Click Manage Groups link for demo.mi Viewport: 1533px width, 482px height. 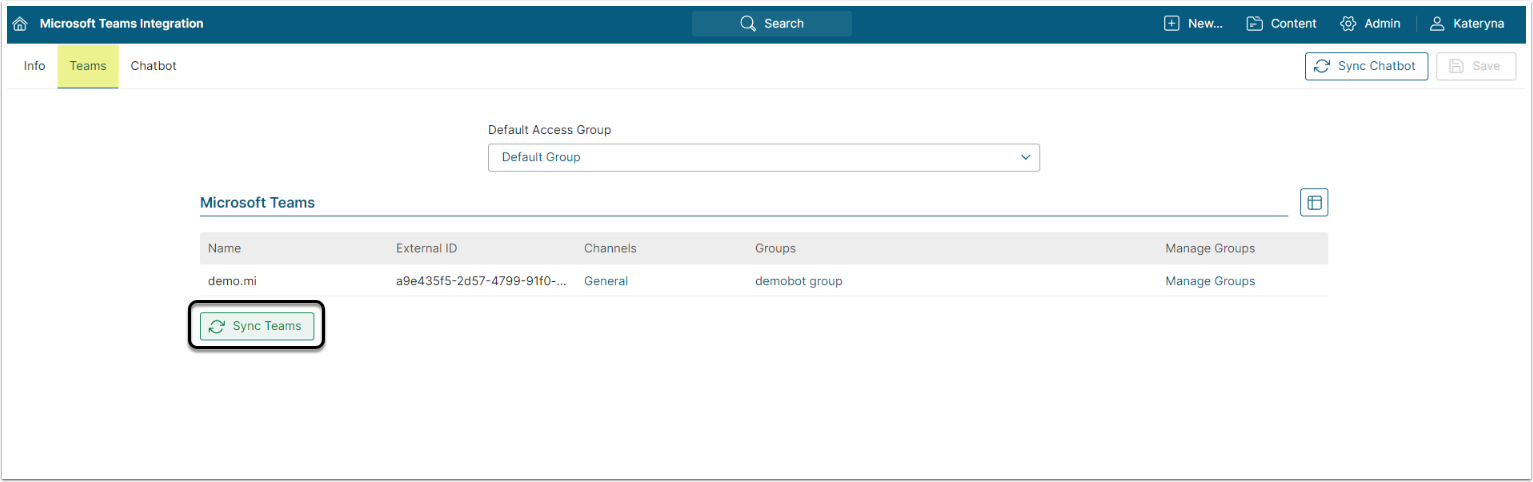coord(1209,281)
